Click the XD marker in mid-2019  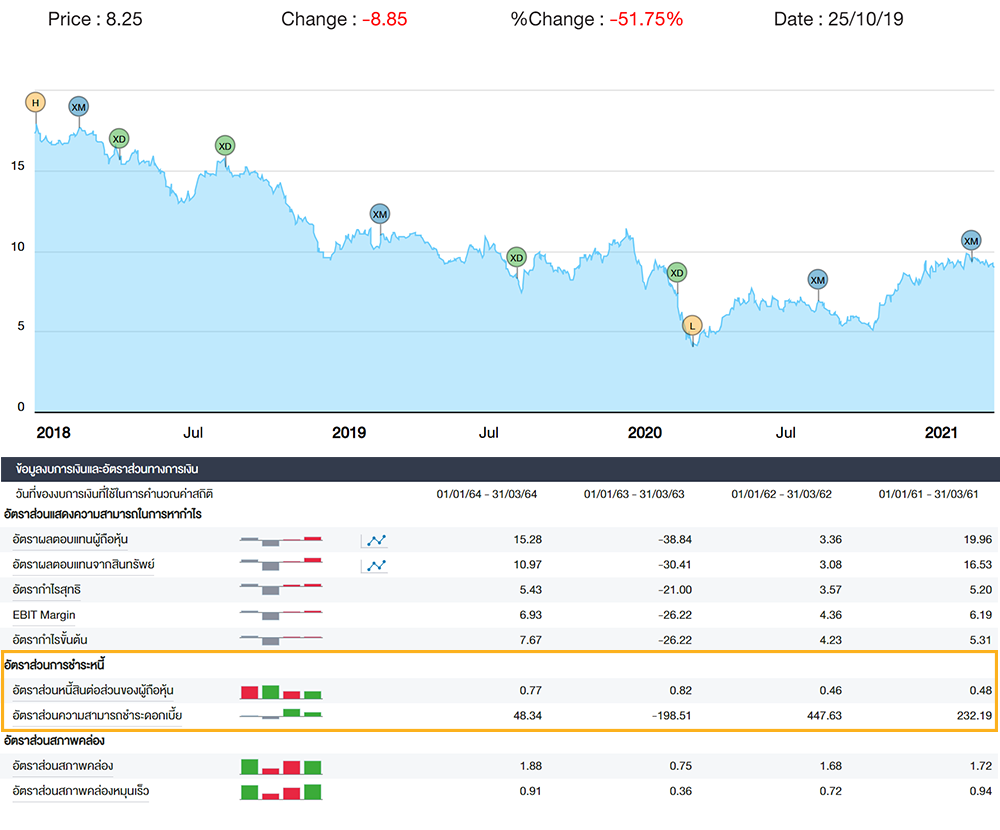coord(516,257)
